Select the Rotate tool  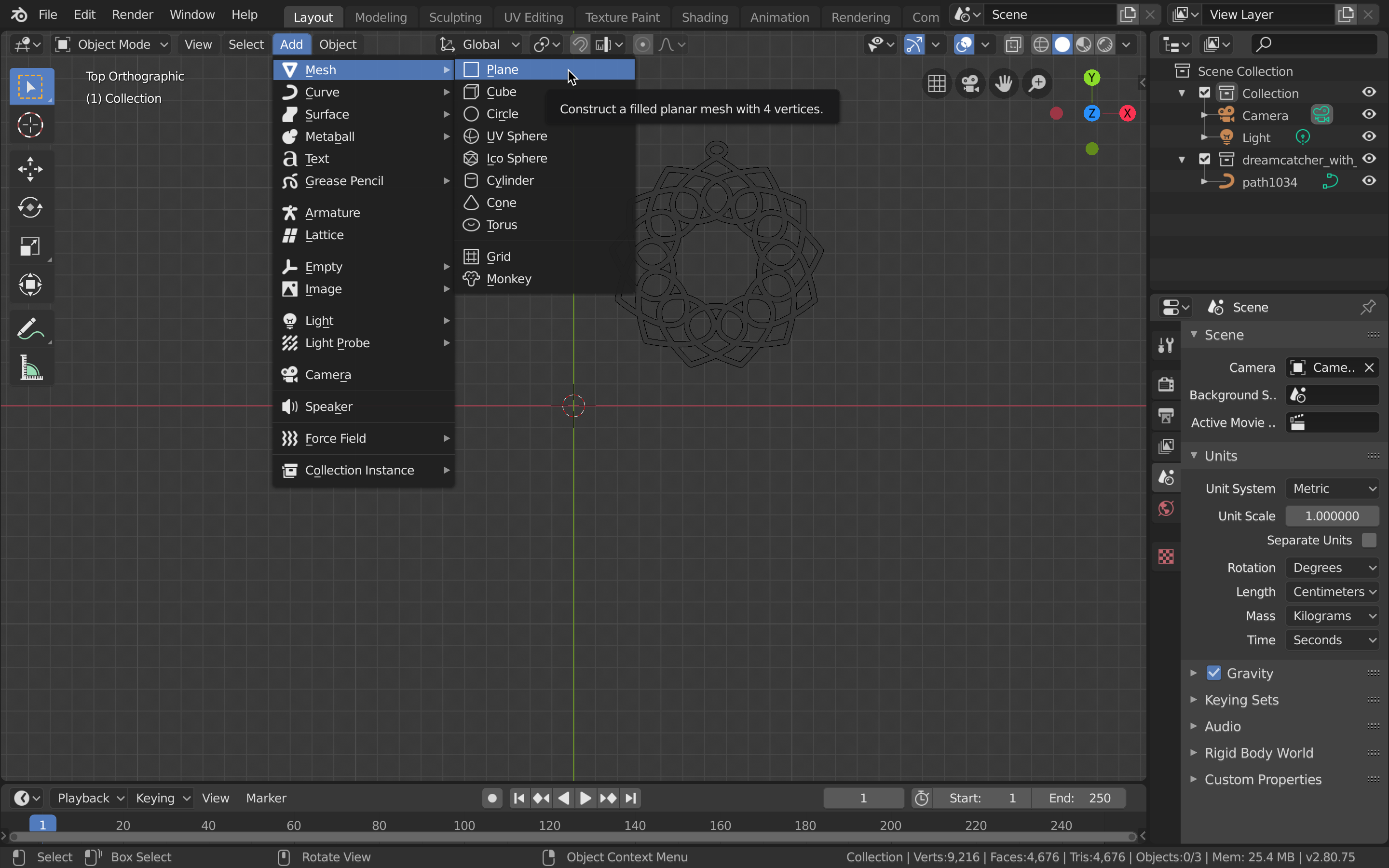[30, 208]
